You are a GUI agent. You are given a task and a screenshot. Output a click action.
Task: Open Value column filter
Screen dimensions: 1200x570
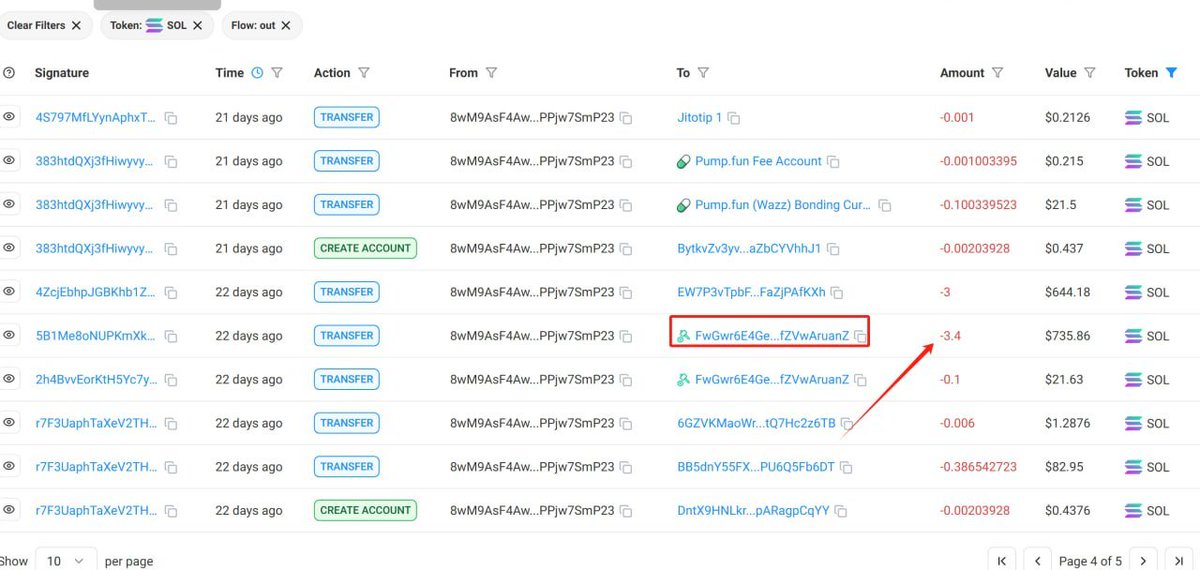tap(1090, 73)
